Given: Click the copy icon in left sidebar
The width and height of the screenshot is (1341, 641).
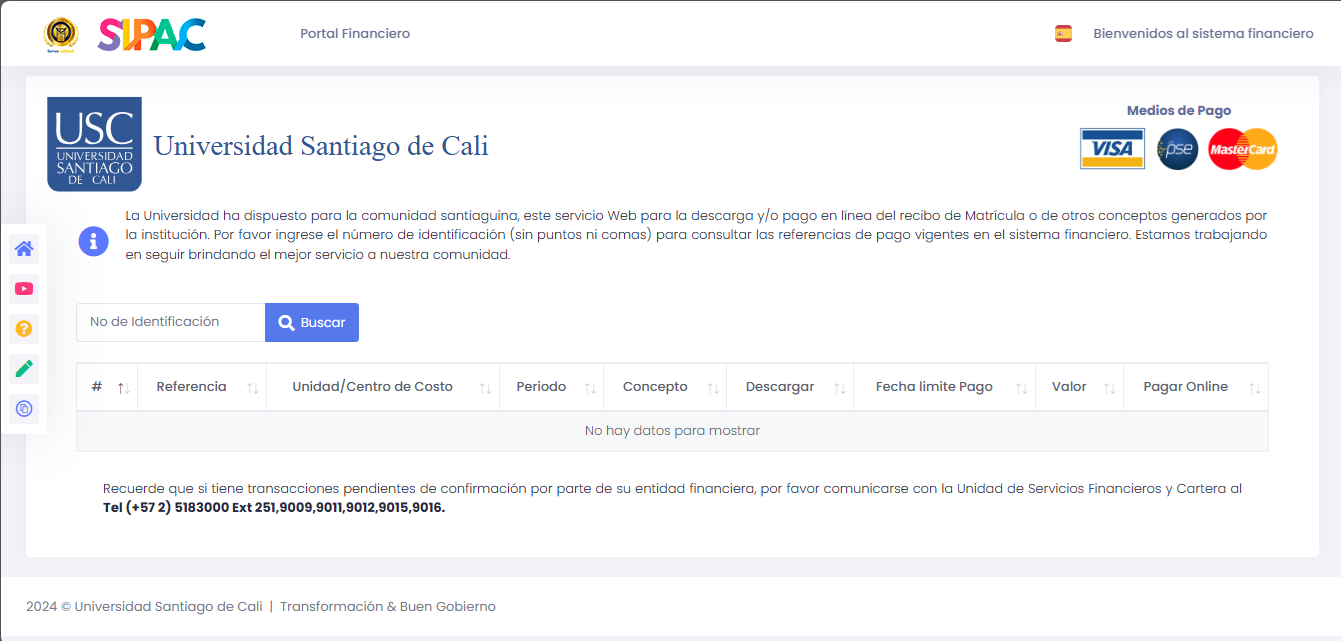Looking at the screenshot, I should [24, 409].
